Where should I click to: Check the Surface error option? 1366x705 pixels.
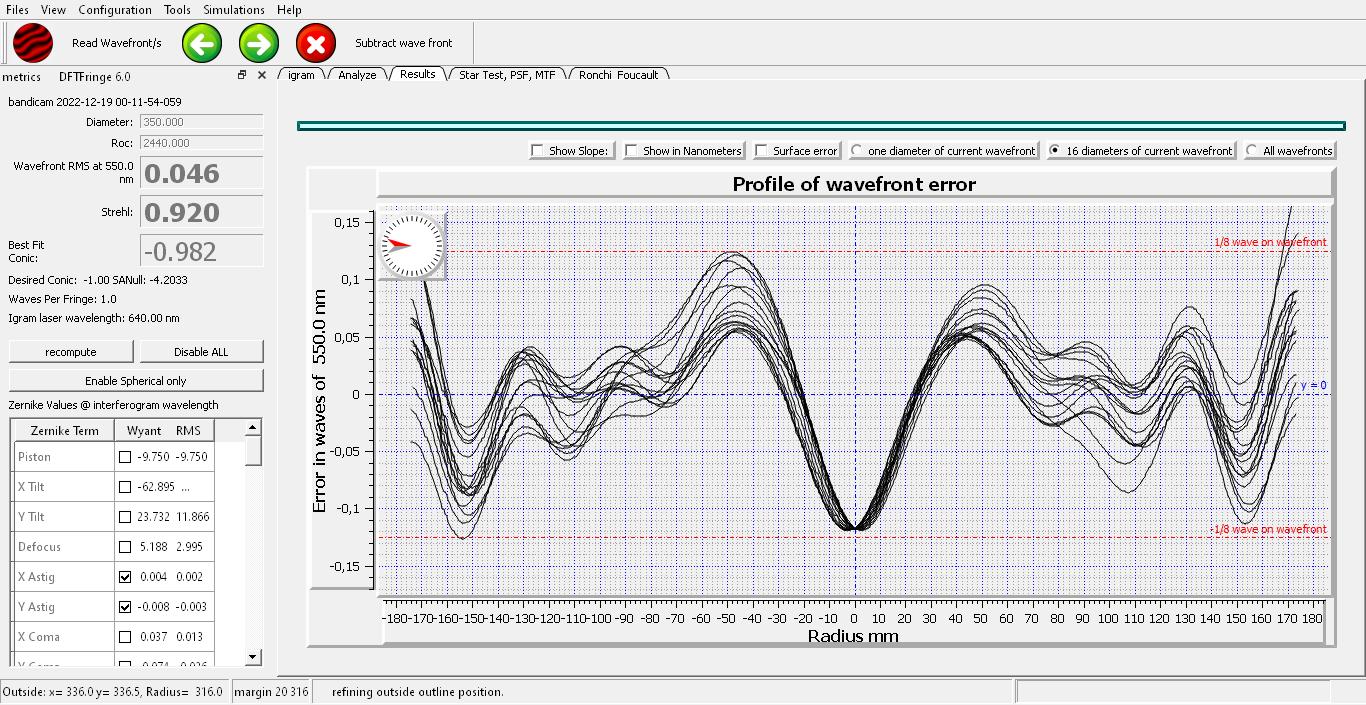tap(762, 151)
